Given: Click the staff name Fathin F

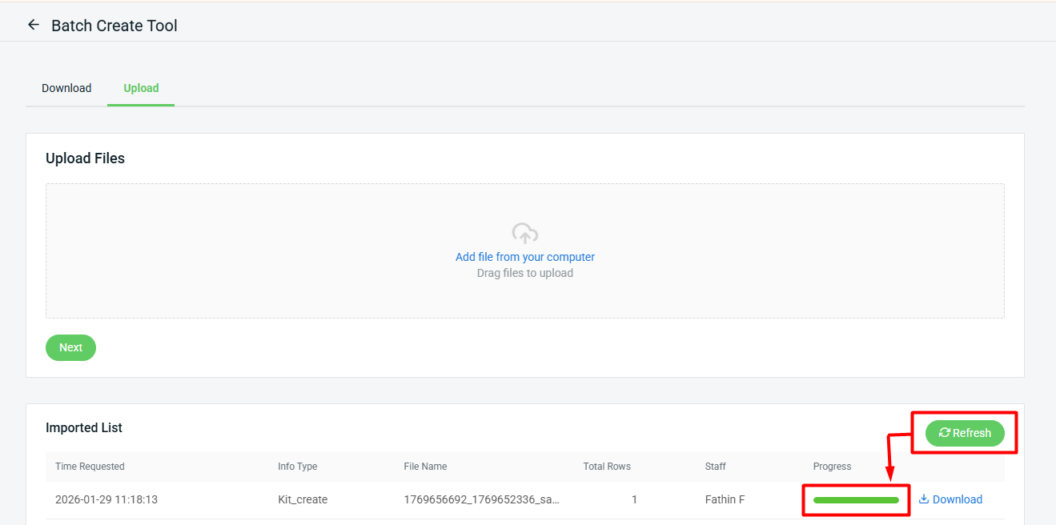Looking at the screenshot, I should coord(725,499).
